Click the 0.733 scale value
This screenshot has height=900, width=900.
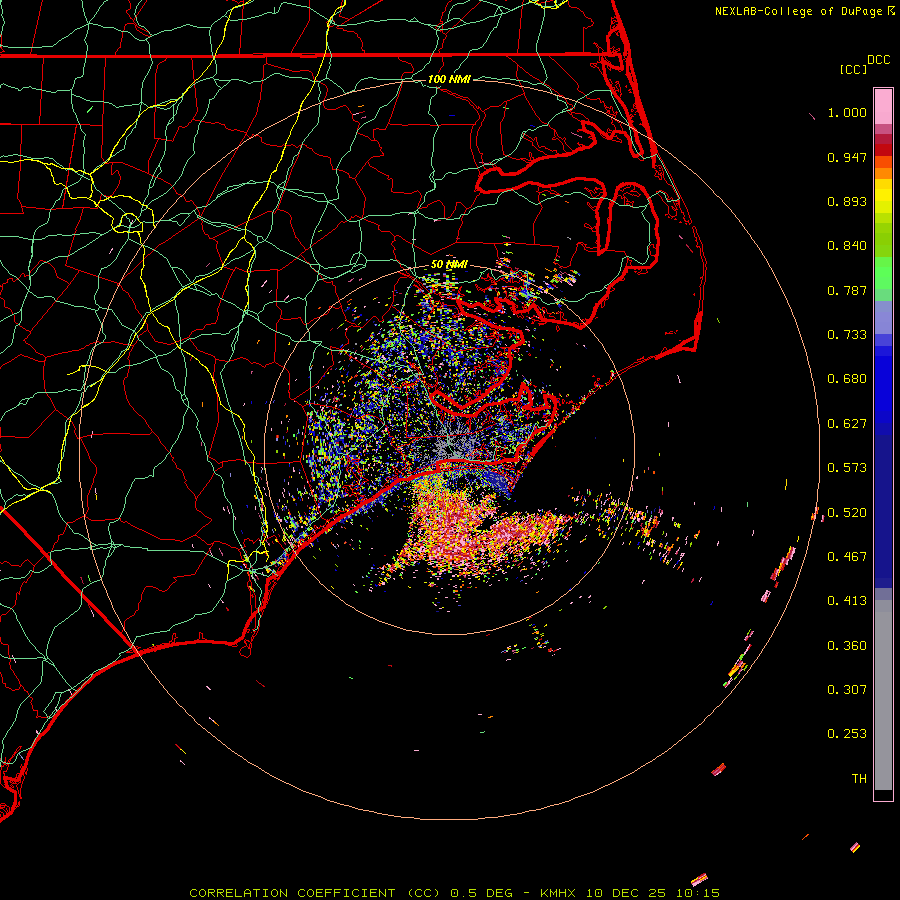tap(847, 335)
